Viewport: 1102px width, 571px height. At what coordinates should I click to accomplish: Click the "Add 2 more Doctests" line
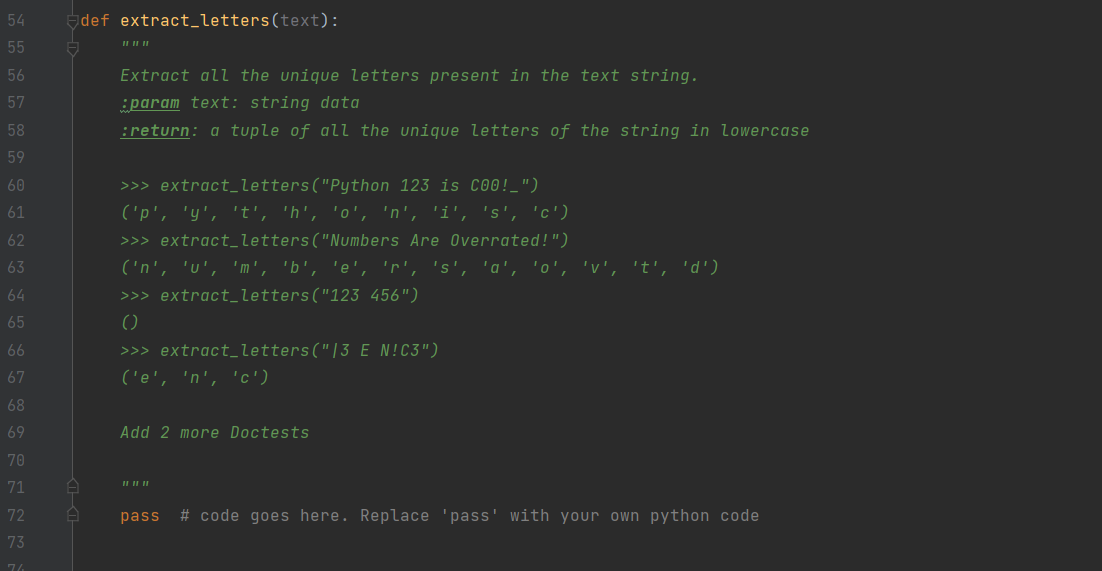coord(215,432)
